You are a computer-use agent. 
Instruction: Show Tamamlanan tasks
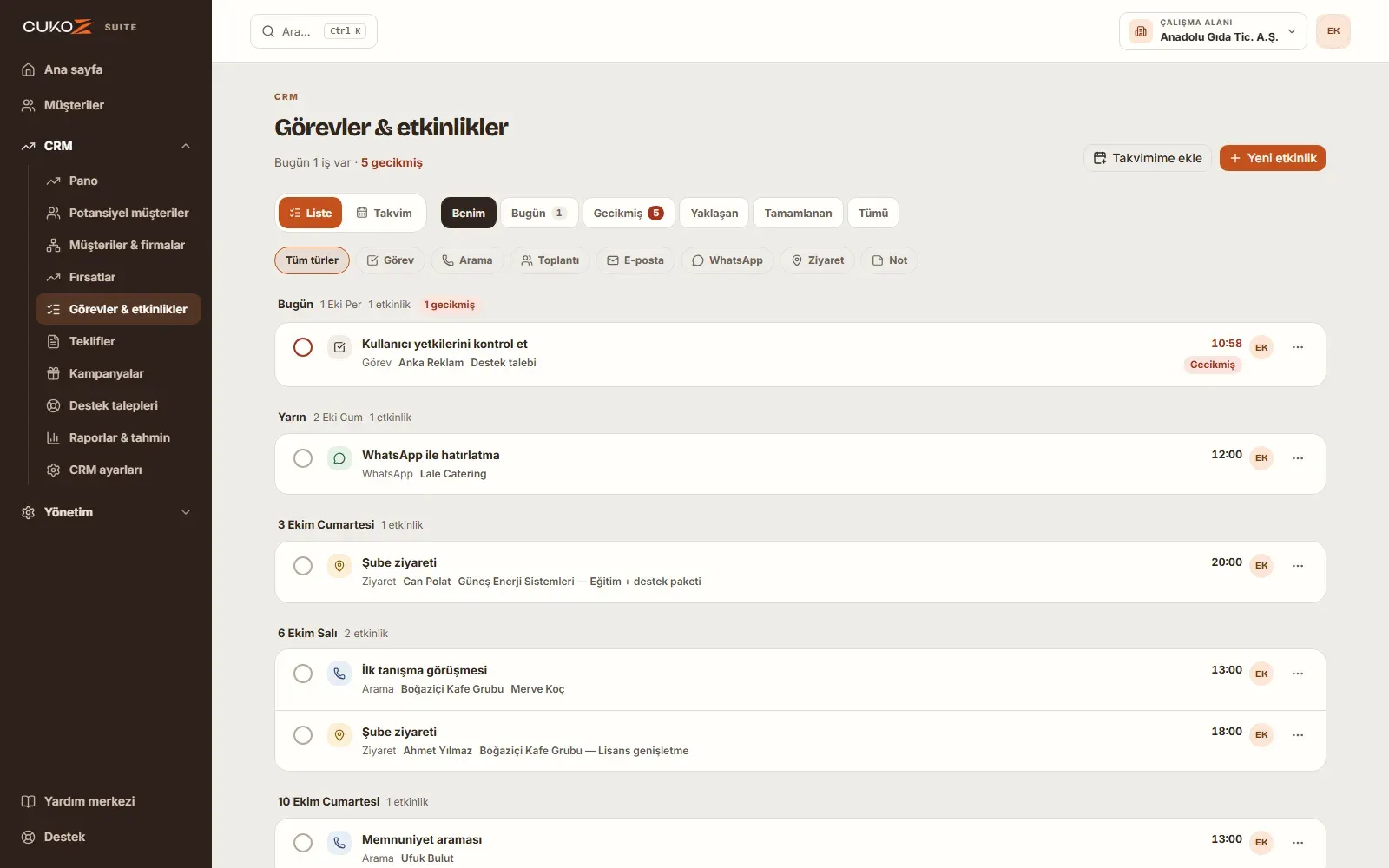pos(798,213)
